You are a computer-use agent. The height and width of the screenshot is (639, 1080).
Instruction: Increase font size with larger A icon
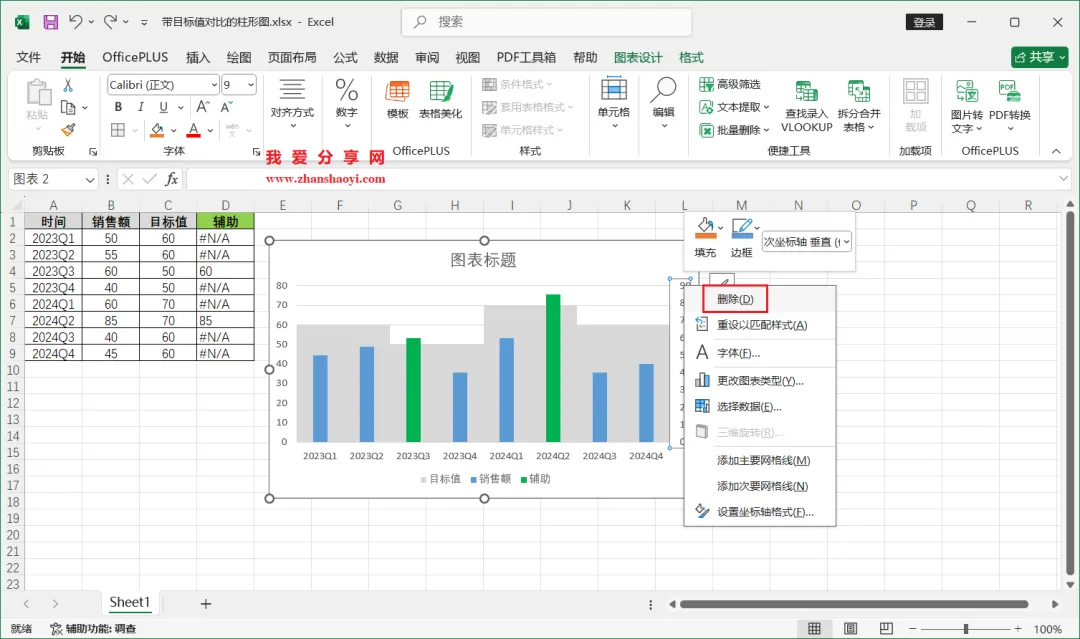click(202, 107)
